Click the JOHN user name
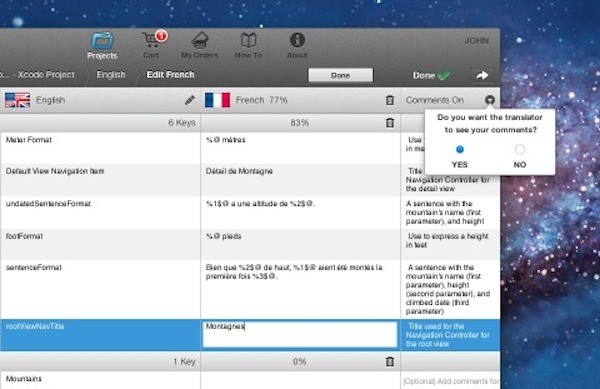600x389 pixels. pyautogui.click(x=476, y=41)
